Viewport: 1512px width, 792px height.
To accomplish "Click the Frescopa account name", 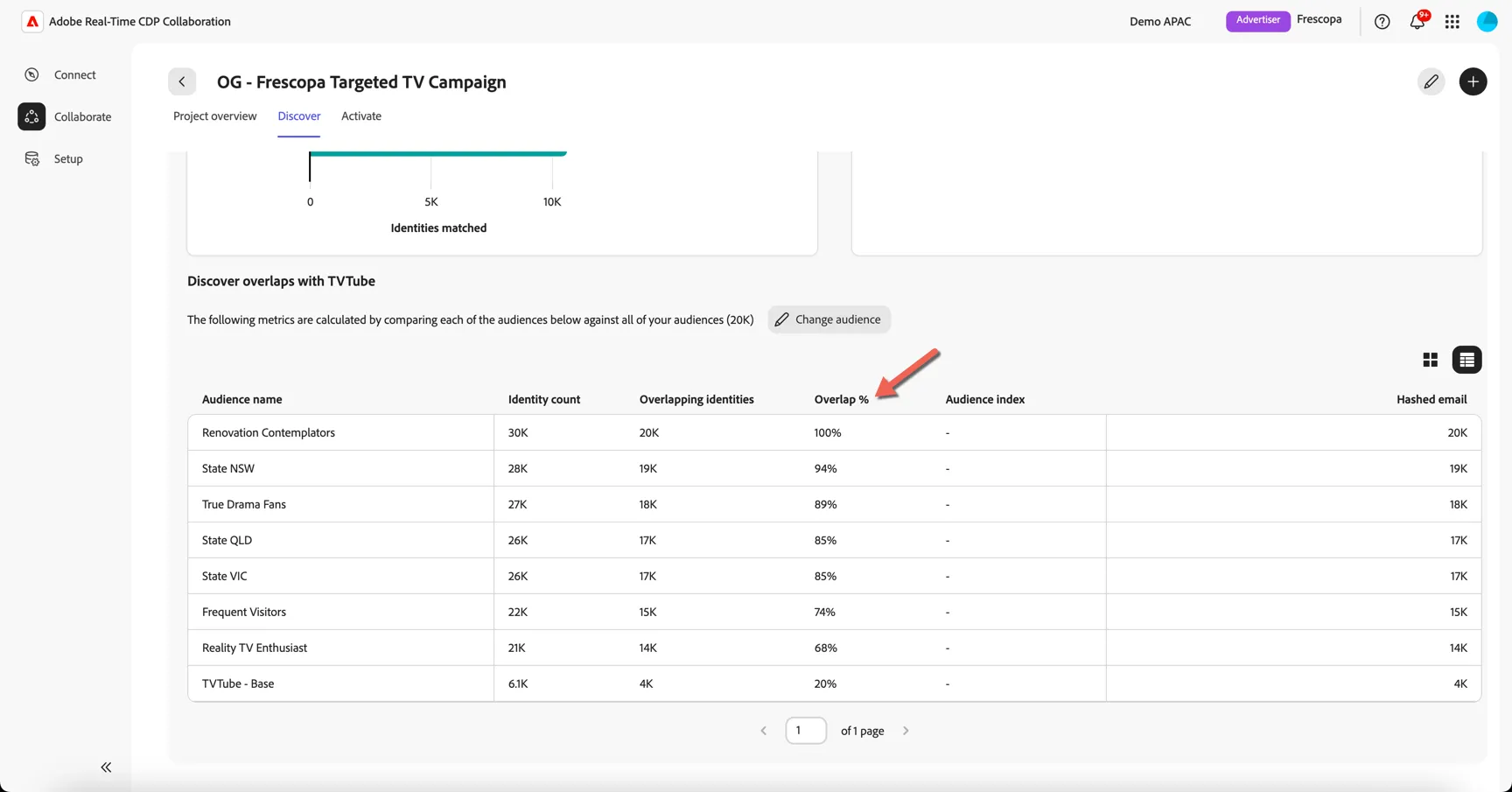I will (x=1319, y=19).
